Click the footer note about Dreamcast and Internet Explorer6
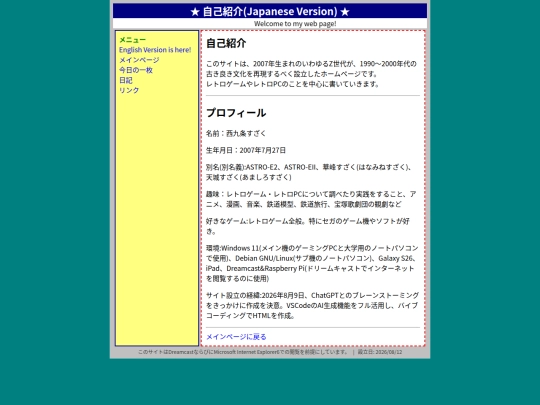540x405 pixels. click(243, 352)
